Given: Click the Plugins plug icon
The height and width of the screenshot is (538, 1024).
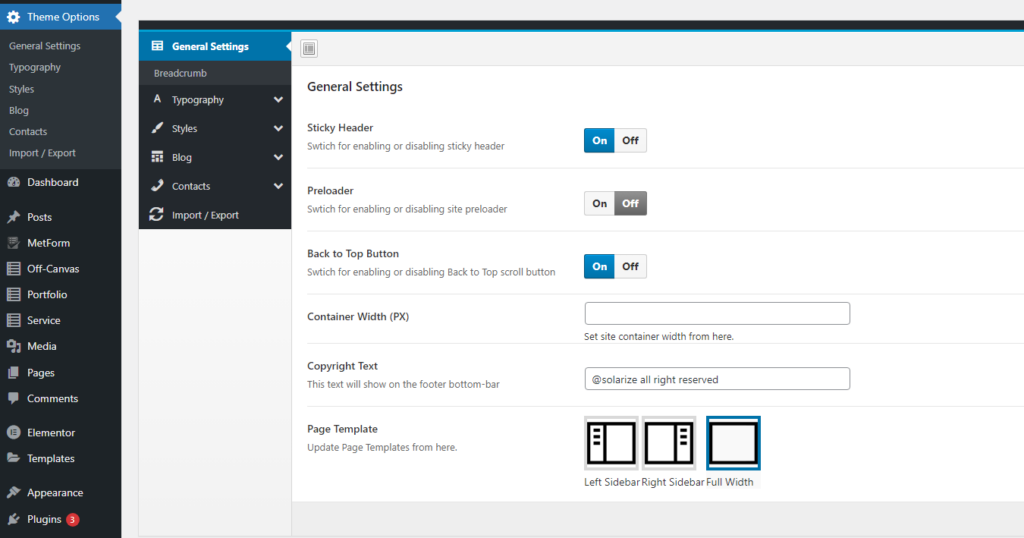Looking at the screenshot, I should (x=13, y=520).
